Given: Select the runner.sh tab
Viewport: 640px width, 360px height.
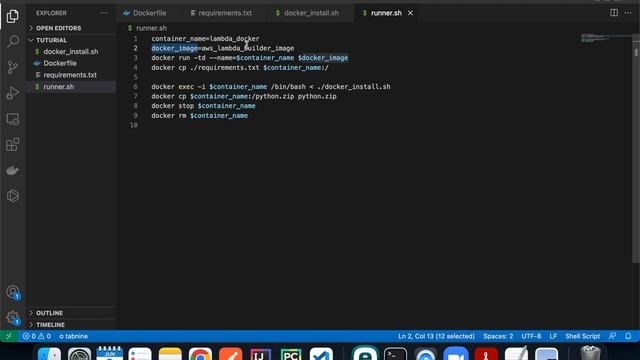Looking at the screenshot, I should pyautogui.click(x=386, y=13).
